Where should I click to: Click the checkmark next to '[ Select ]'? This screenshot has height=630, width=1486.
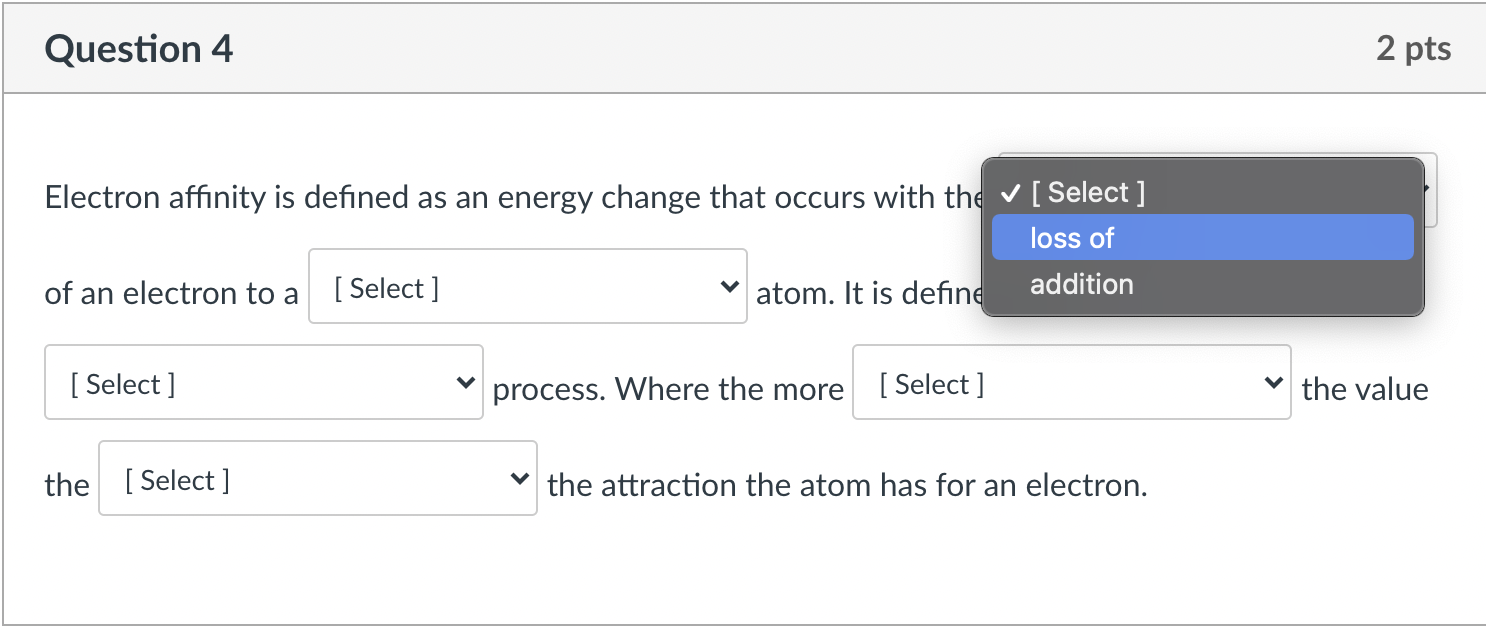click(1011, 192)
